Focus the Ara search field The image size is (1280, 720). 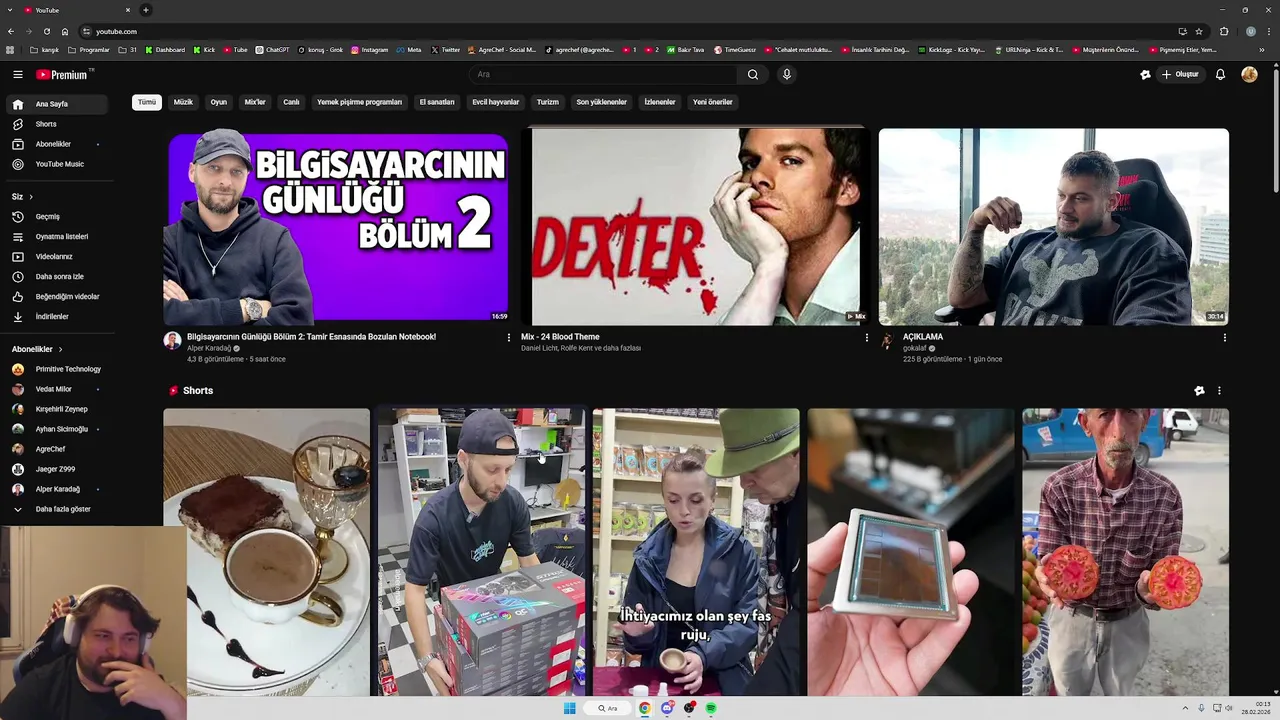[x=605, y=74]
